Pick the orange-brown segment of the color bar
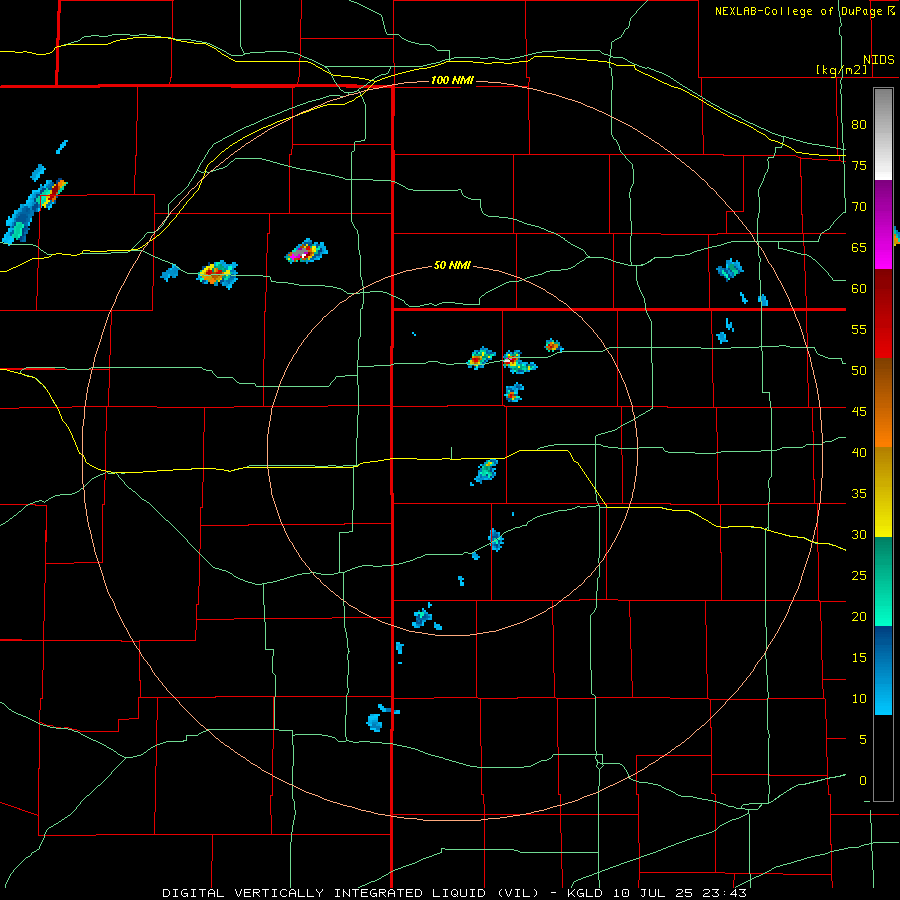 (x=883, y=402)
